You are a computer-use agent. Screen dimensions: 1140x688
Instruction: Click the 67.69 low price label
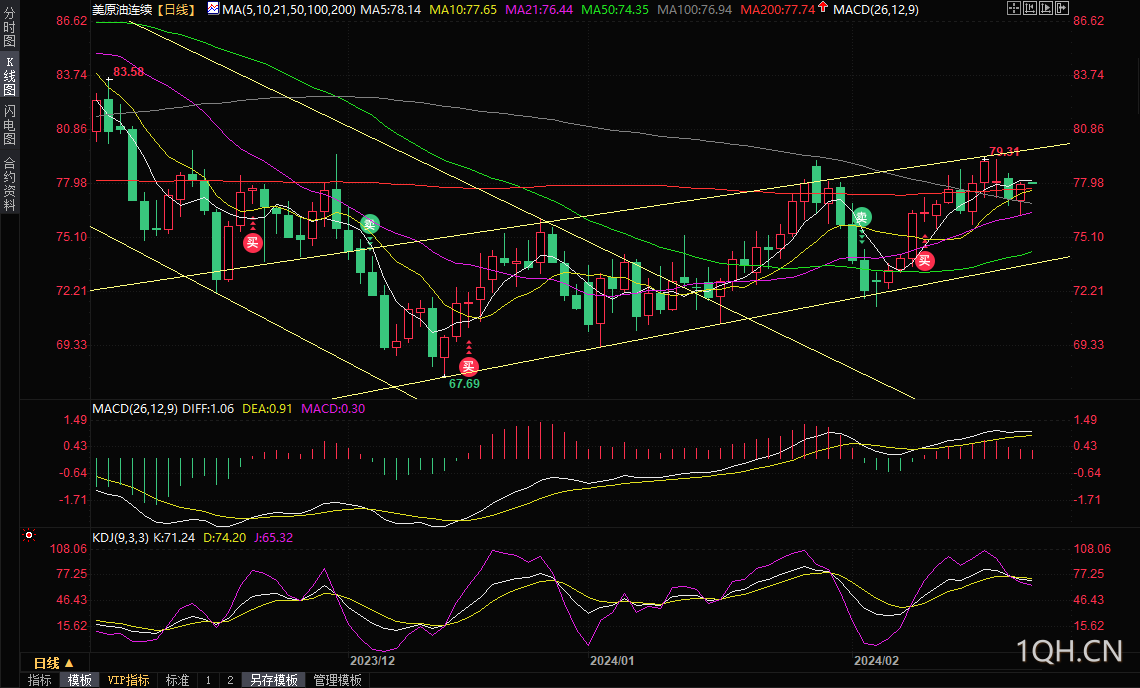click(464, 383)
